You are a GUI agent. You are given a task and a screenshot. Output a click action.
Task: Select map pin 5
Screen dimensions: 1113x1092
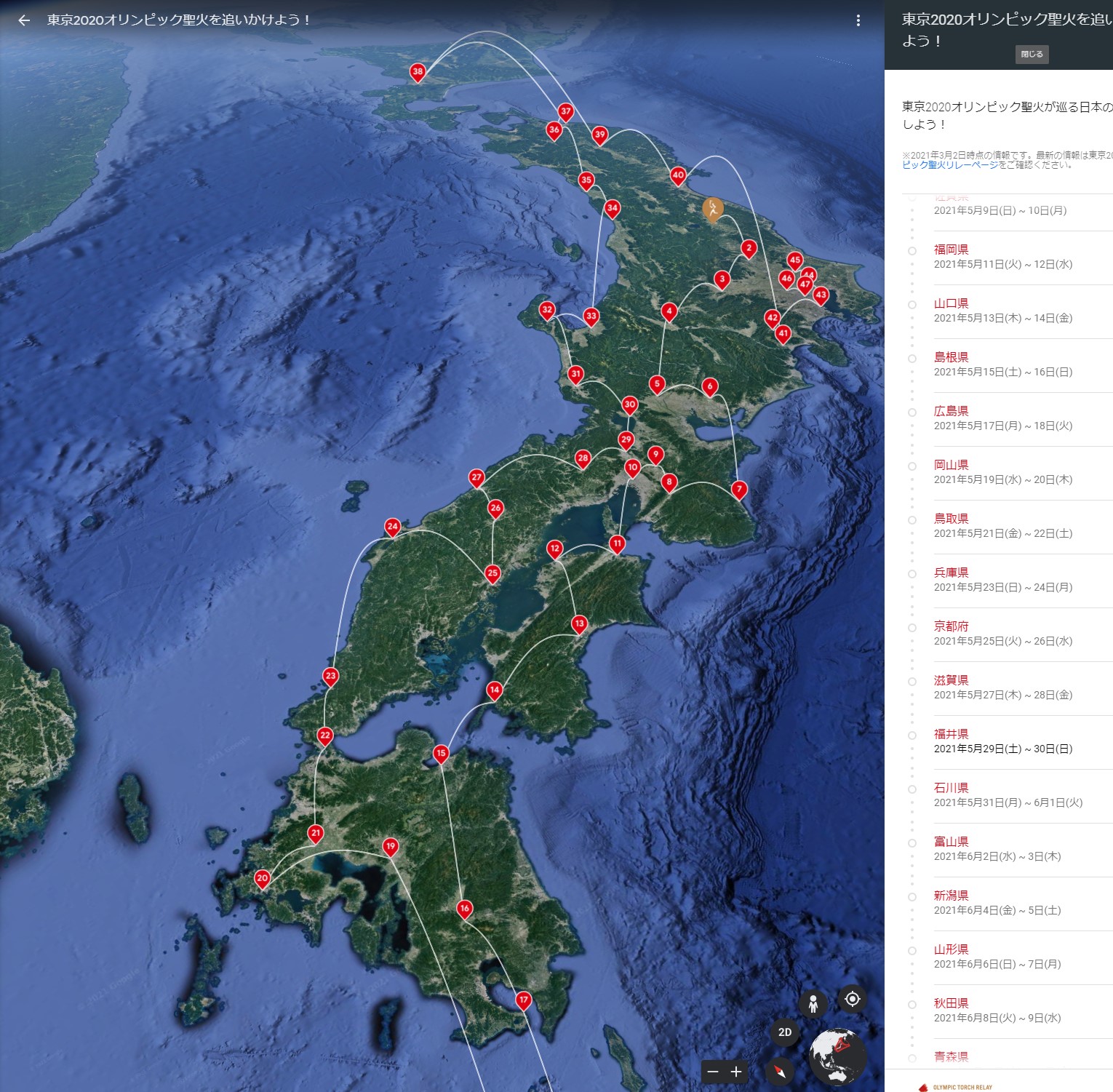click(x=657, y=385)
